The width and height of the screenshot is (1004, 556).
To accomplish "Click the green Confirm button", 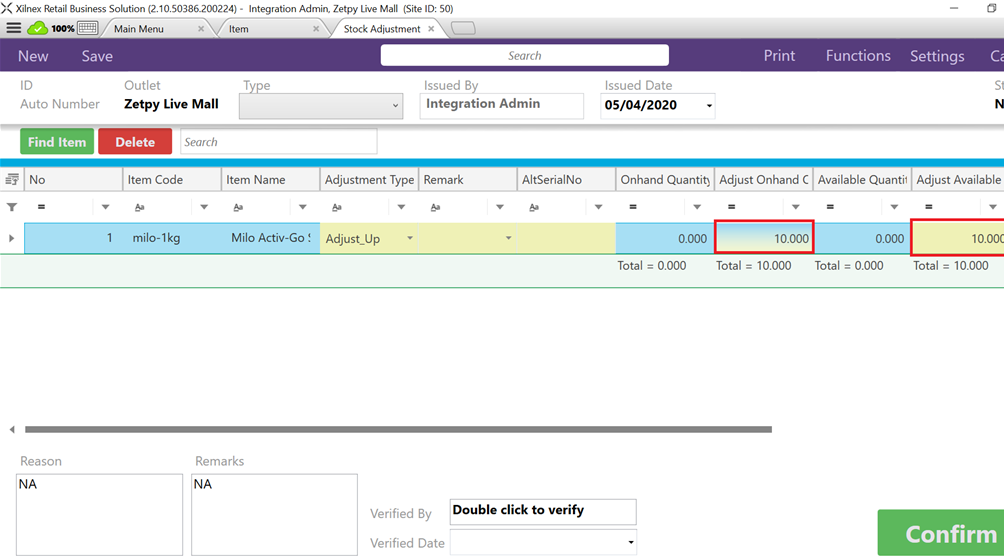I will (x=941, y=533).
